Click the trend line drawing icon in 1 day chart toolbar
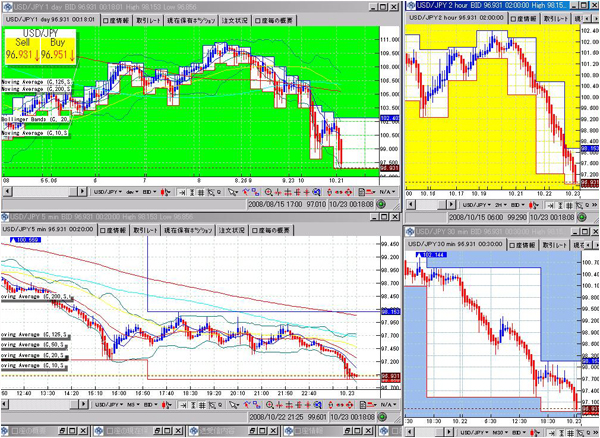 click(246, 192)
